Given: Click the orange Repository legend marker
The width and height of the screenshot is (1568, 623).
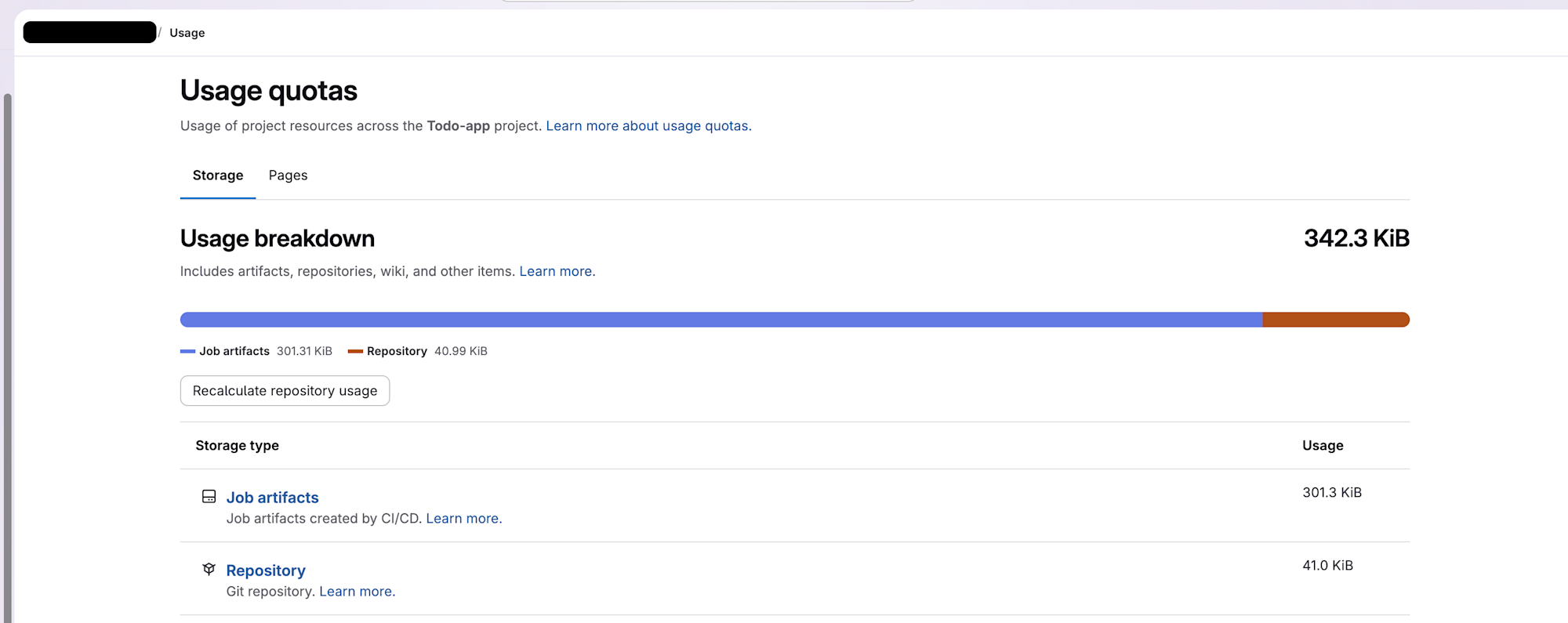Looking at the screenshot, I should pos(355,351).
